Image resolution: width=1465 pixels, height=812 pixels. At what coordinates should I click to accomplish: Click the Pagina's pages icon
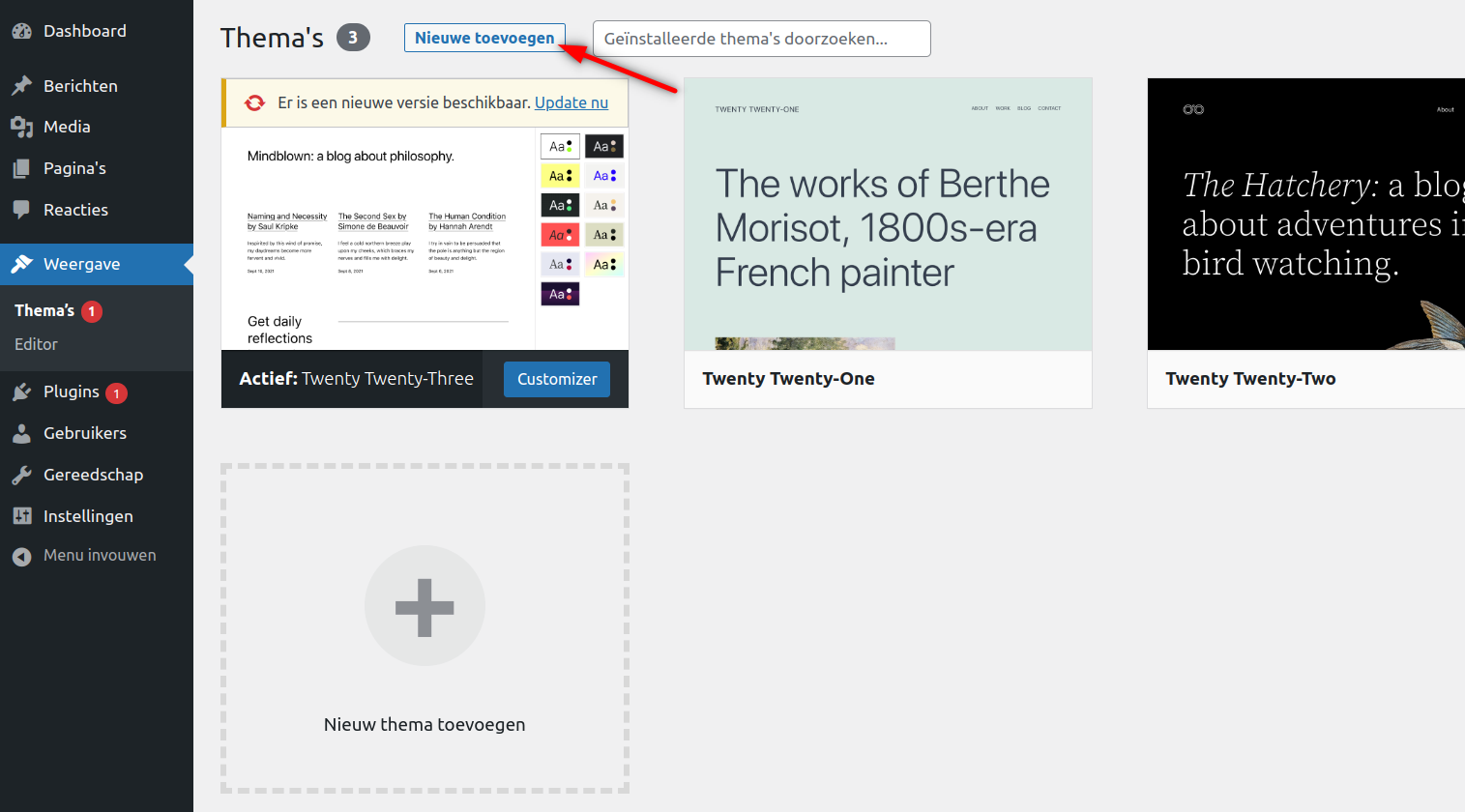tap(22, 168)
